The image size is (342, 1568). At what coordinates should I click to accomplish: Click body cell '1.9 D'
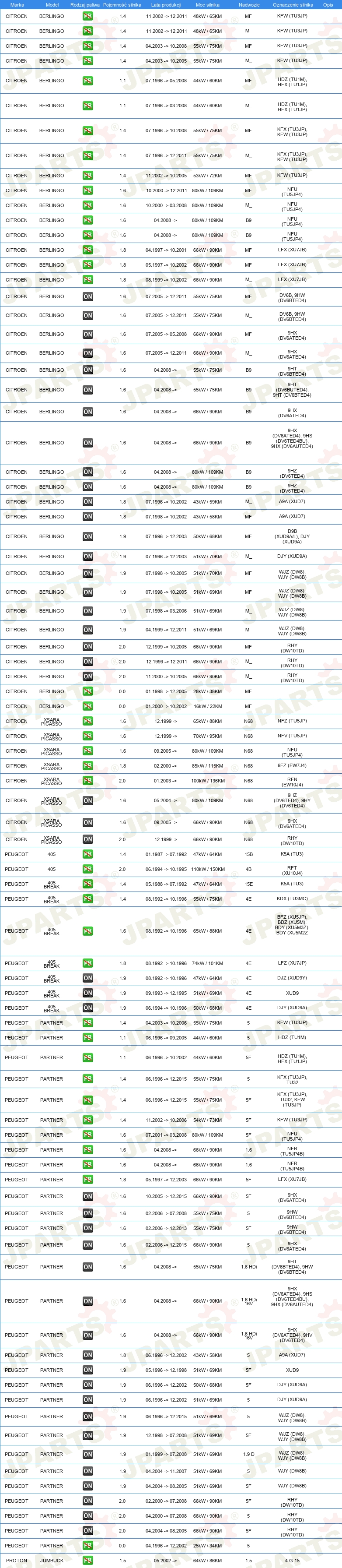[248, 1454]
